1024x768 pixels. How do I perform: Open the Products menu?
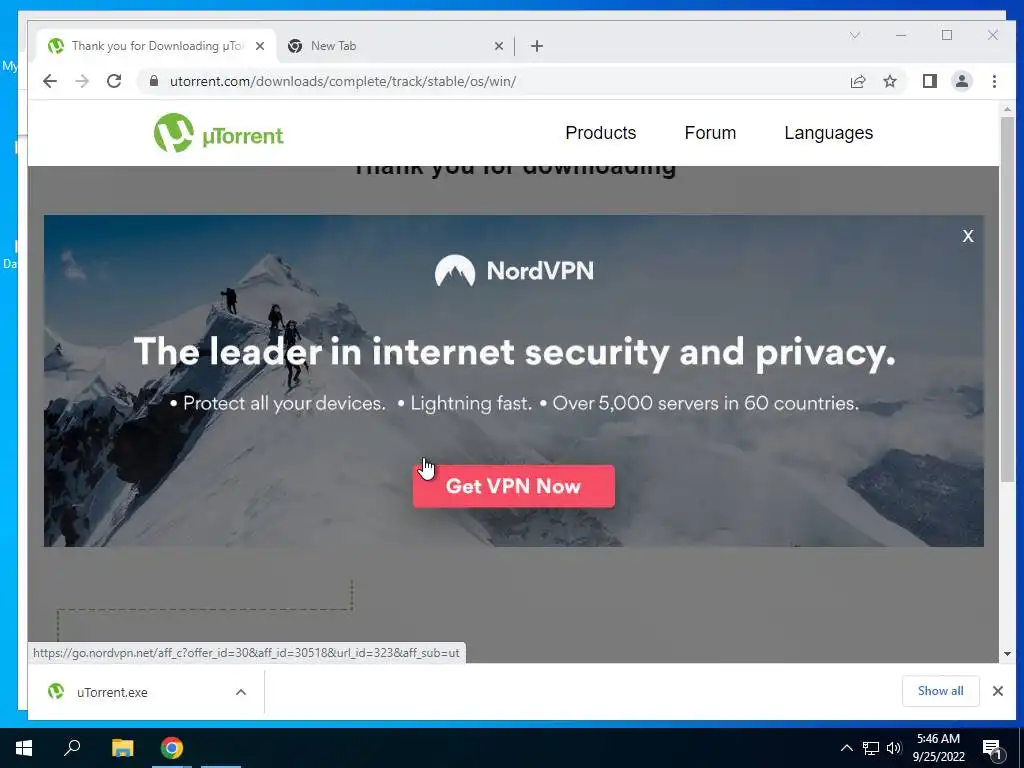pyautogui.click(x=600, y=133)
